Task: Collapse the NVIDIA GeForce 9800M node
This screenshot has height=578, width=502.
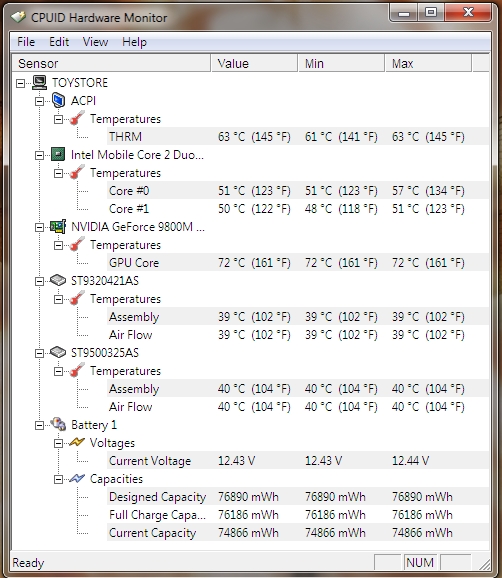Action: point(39,227)
